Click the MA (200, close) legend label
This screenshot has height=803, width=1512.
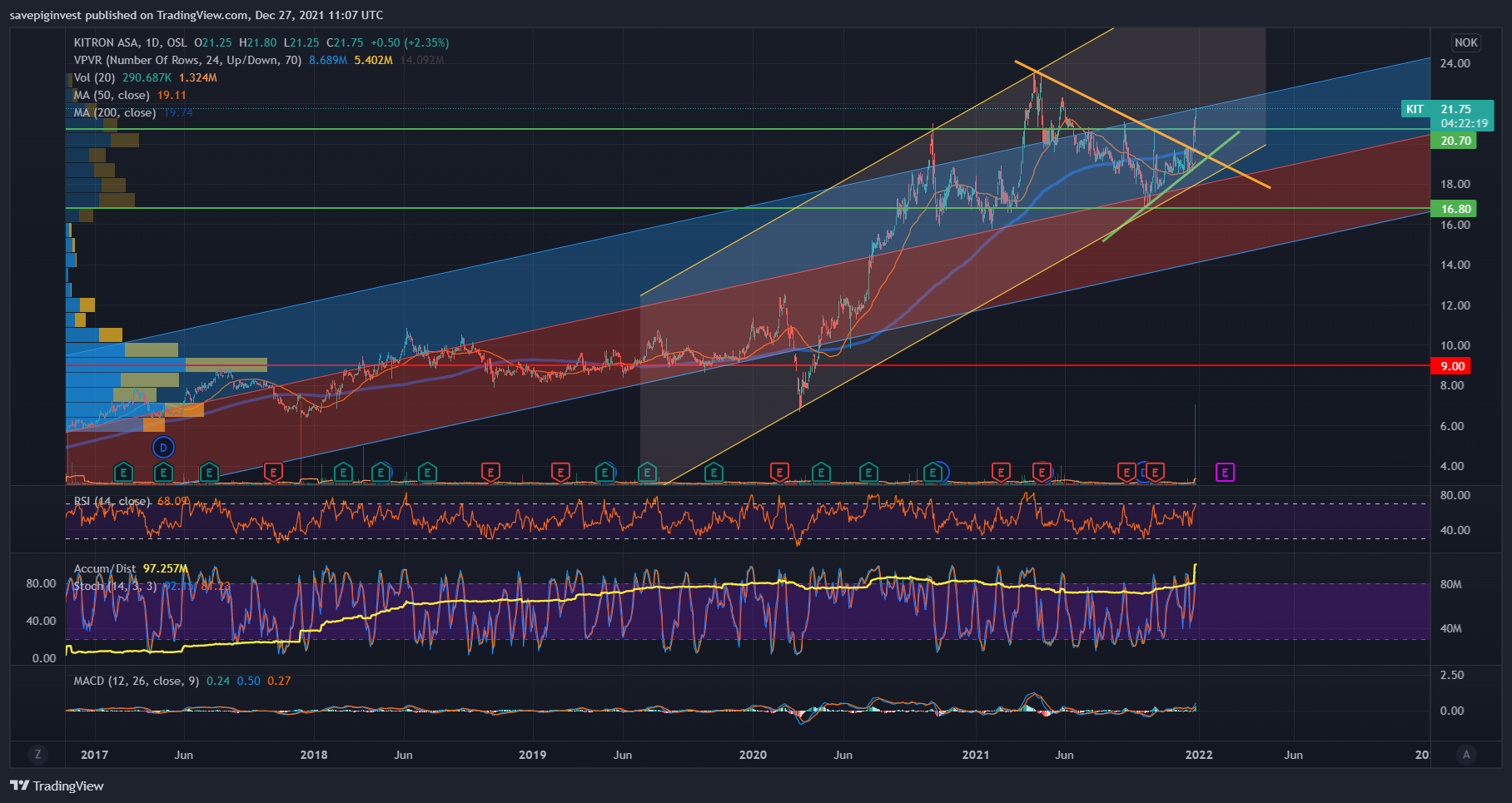point(114,112)
